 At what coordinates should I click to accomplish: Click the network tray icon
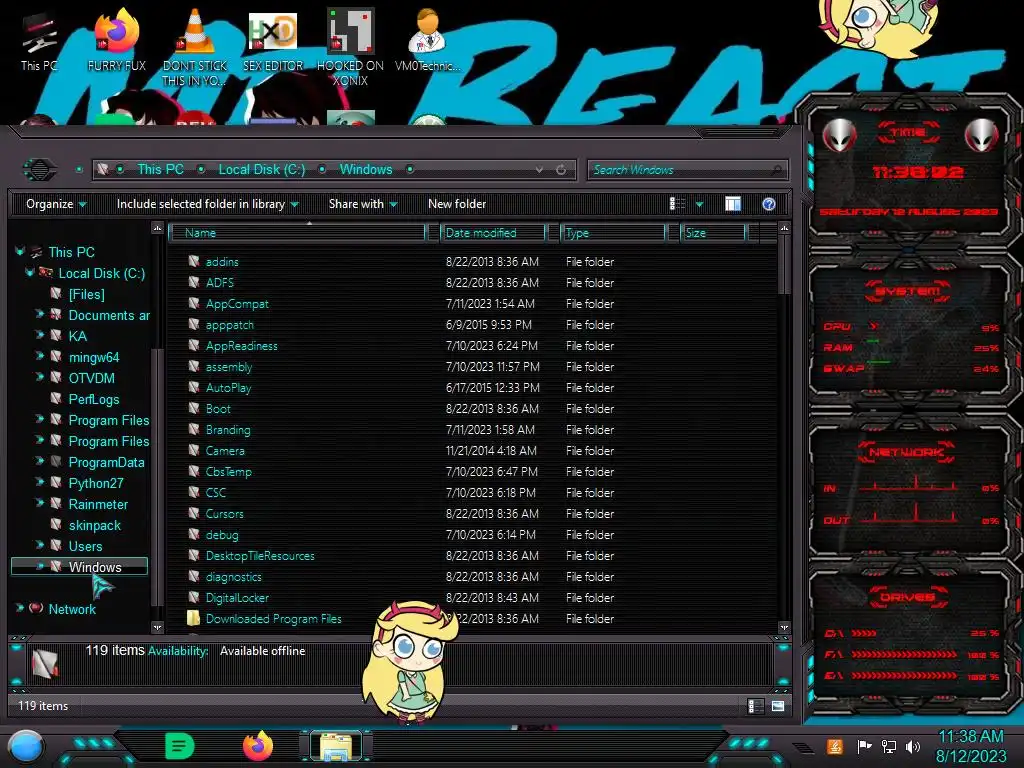889,746
